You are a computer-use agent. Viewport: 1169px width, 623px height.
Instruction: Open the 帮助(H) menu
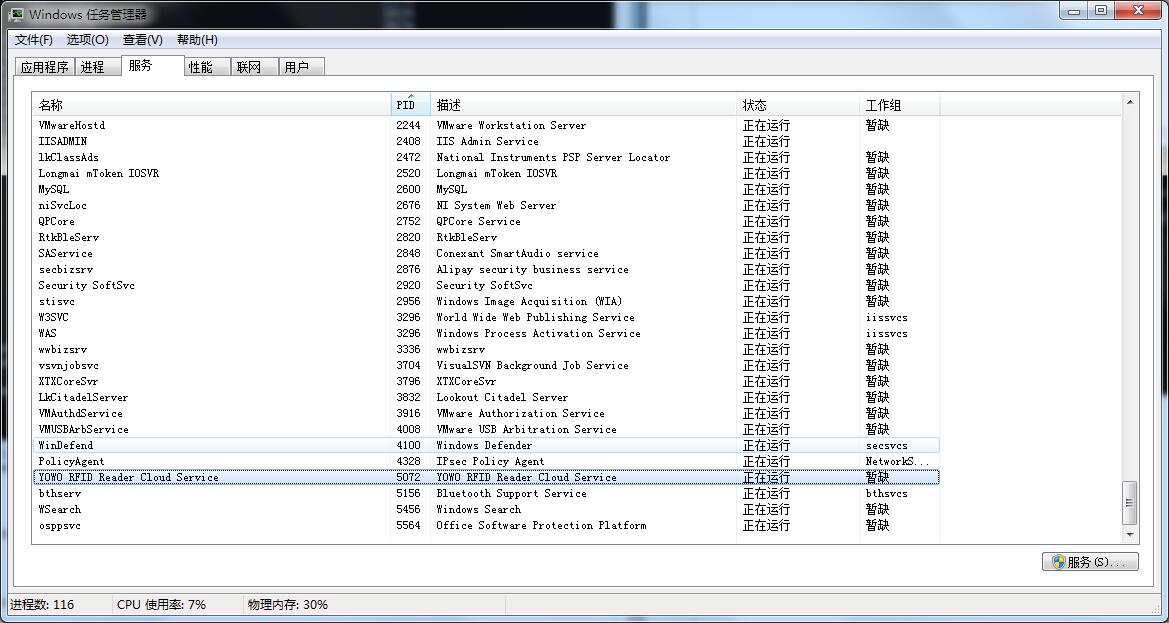[197, 39]
